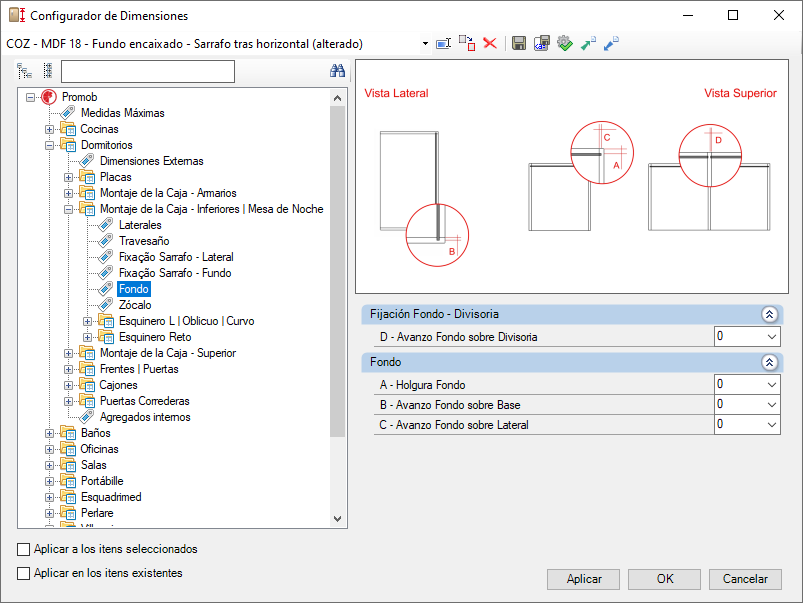Toggle Aplicar en los itens existentes checkbox
803x603 pixels.
point(24,573)
